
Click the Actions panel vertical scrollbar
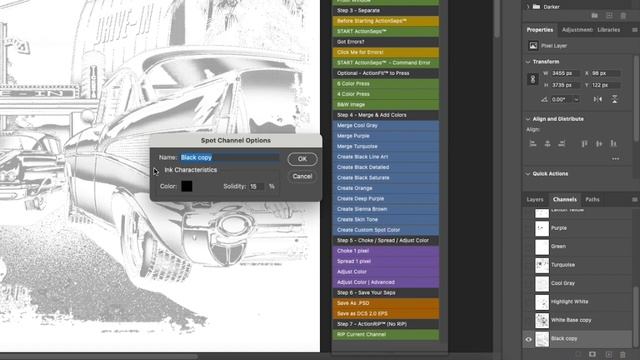(x=497, y=18)
